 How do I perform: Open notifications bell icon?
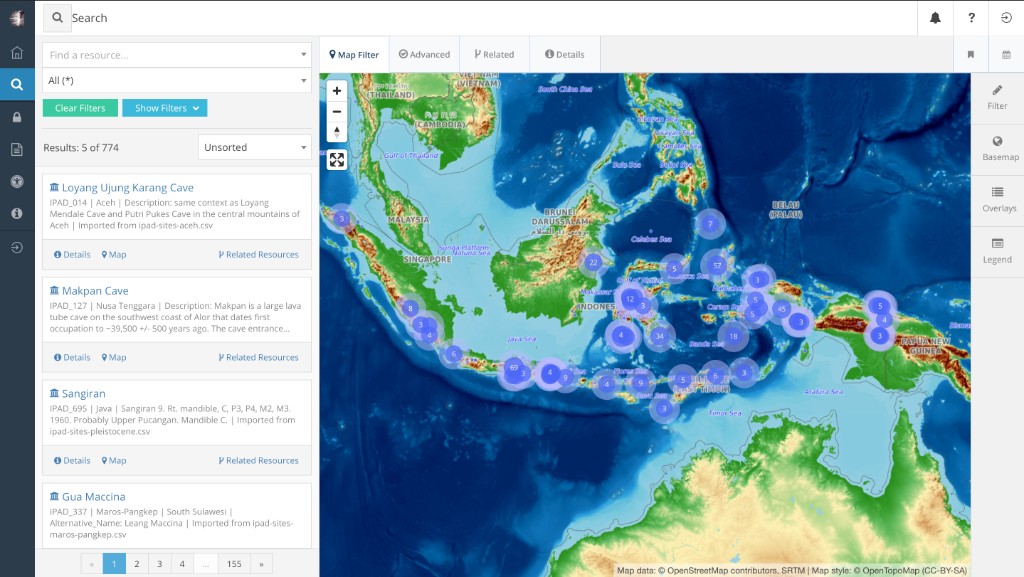coord(935,18)
